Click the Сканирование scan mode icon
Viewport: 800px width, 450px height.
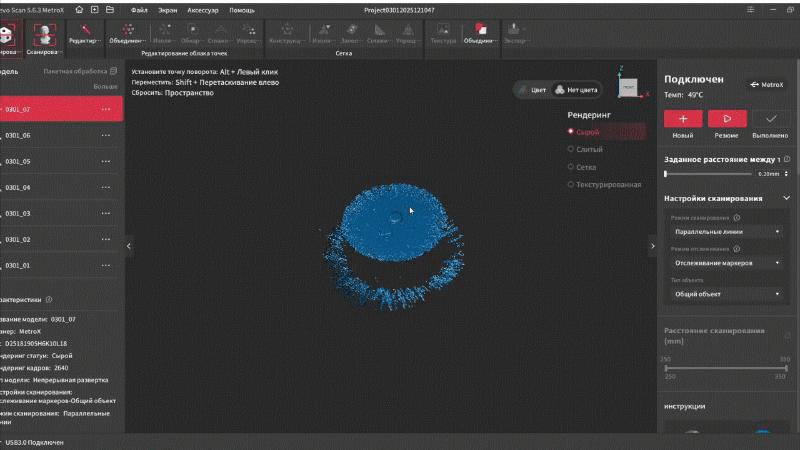(44, 35)
